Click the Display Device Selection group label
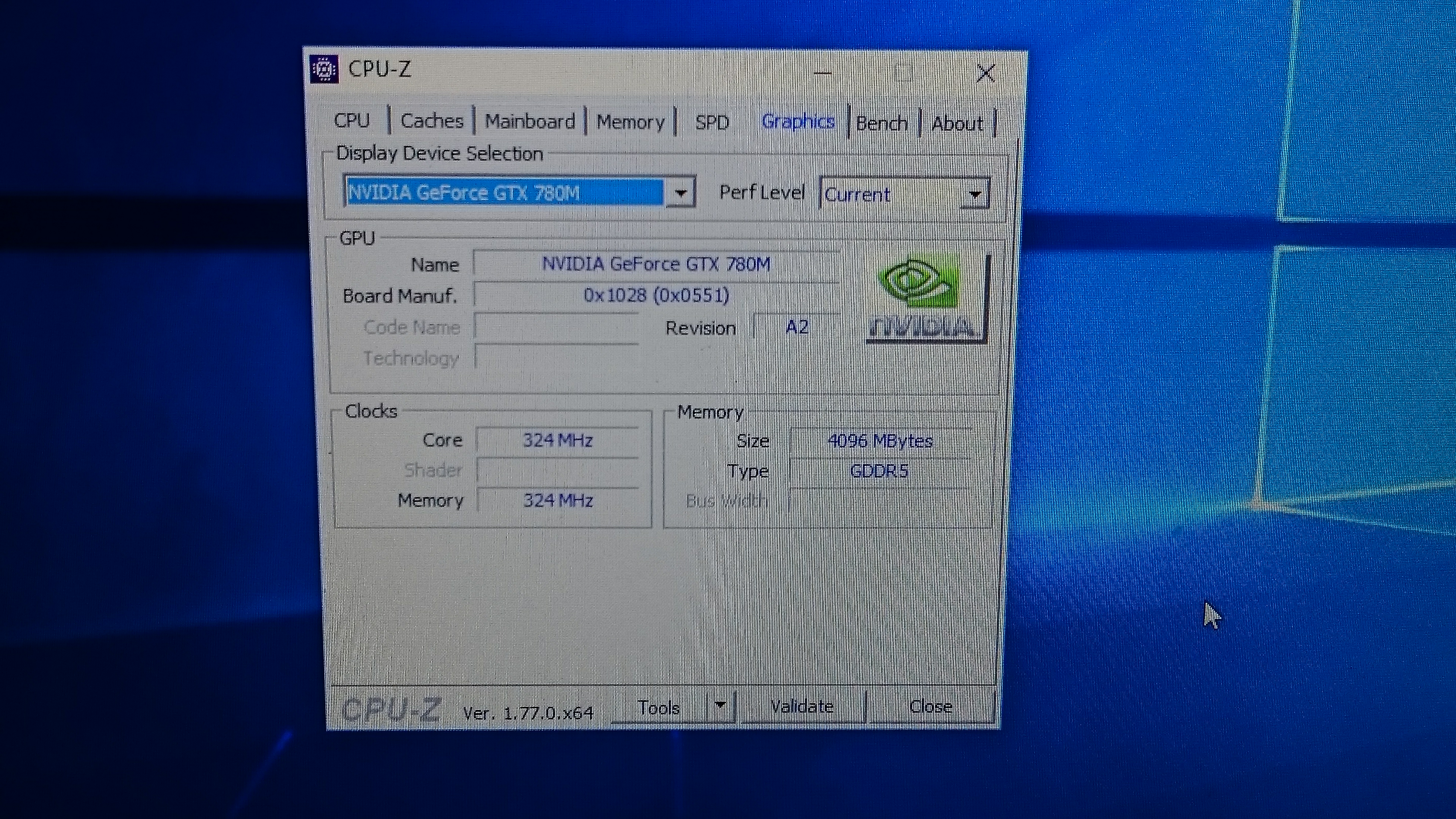The width and height of the screenshot is (1456, 819). coord(439,153)
